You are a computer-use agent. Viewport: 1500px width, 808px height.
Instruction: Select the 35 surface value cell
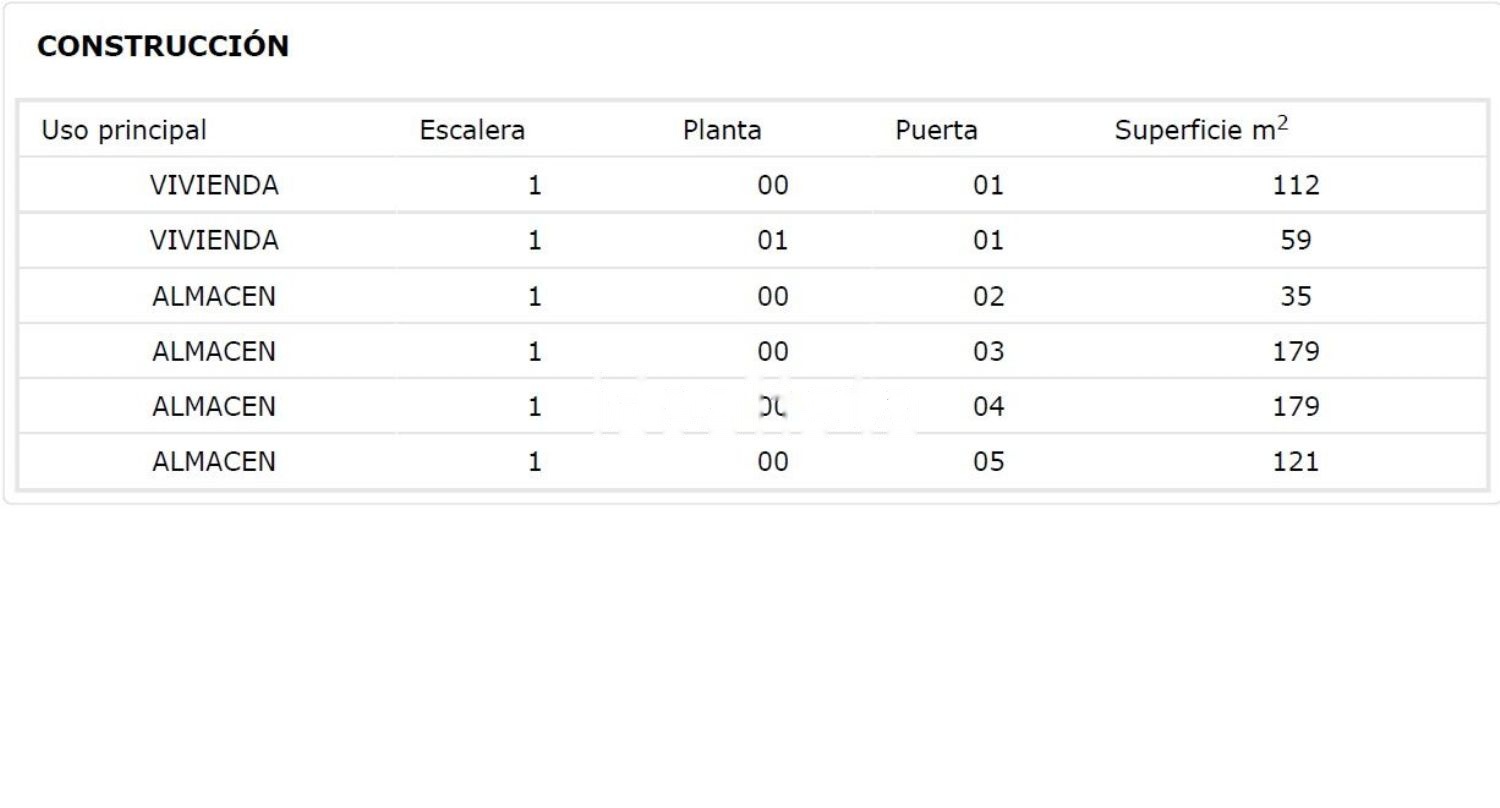[1296, 297]
